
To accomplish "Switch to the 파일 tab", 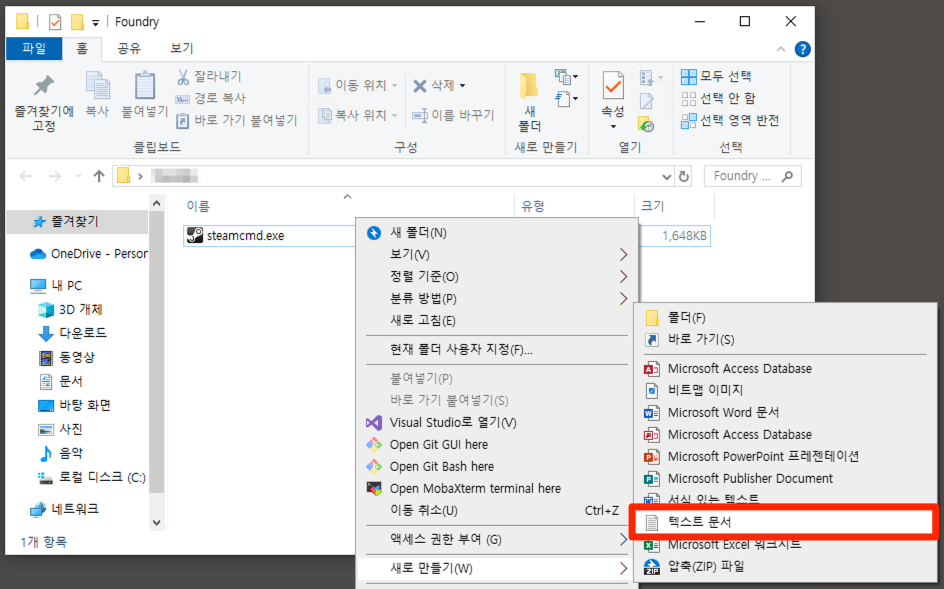I will coord(34,48).
